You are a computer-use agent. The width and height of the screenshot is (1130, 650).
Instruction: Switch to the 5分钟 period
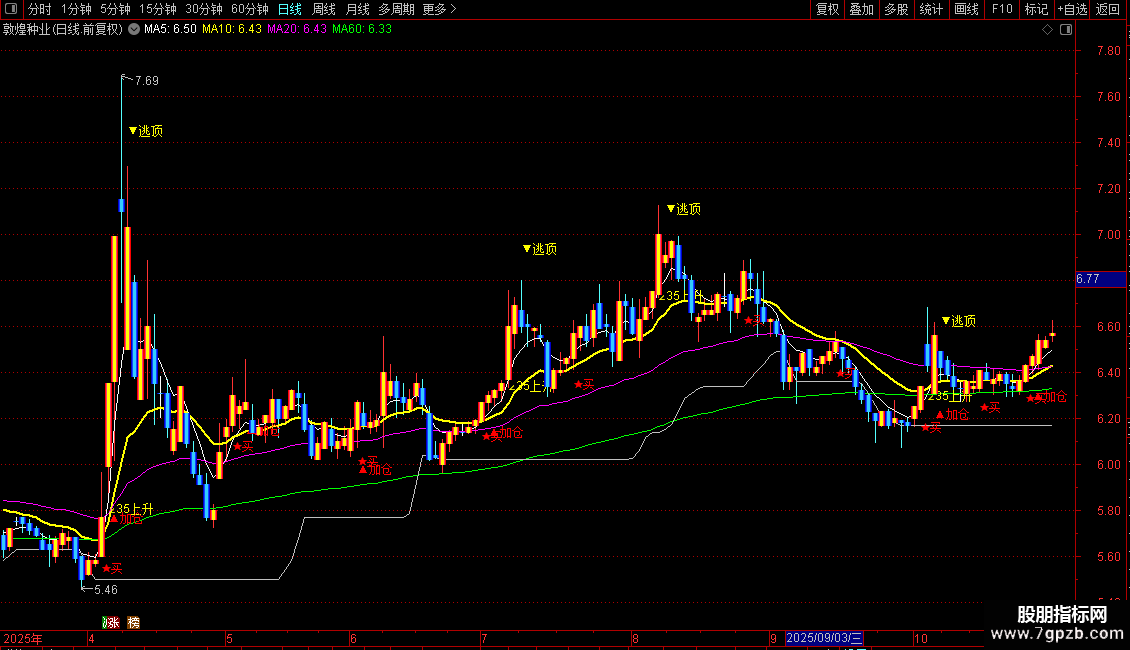(115, 9)
